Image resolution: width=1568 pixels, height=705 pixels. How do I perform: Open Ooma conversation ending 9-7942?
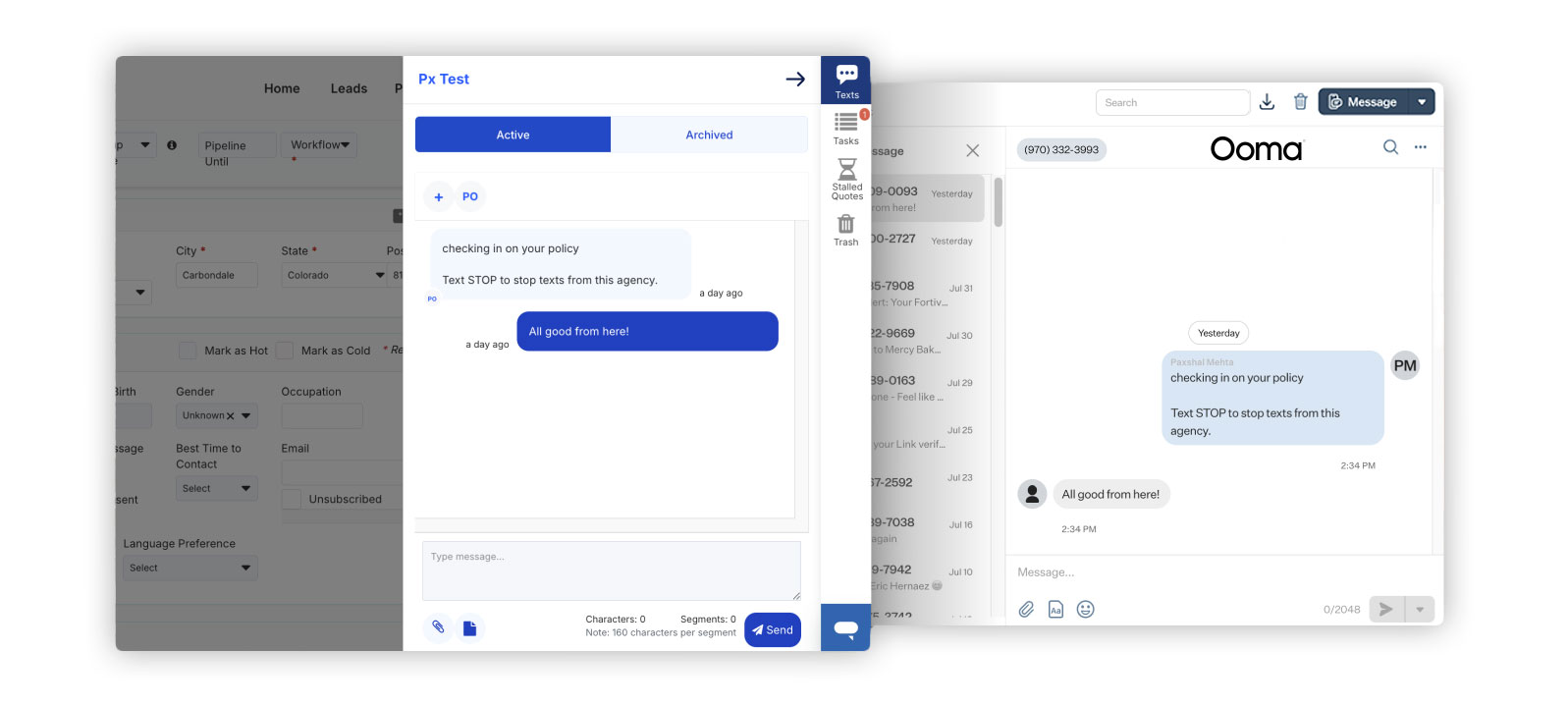click(x=927, y=576)
